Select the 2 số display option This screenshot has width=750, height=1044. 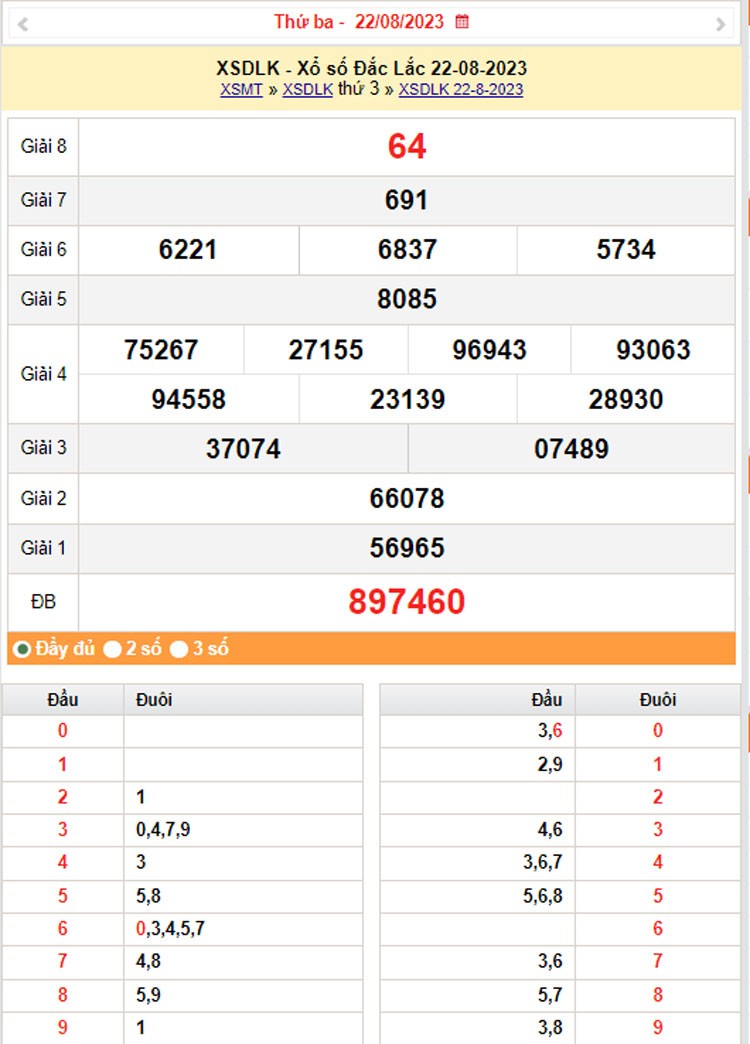point(113,649)
